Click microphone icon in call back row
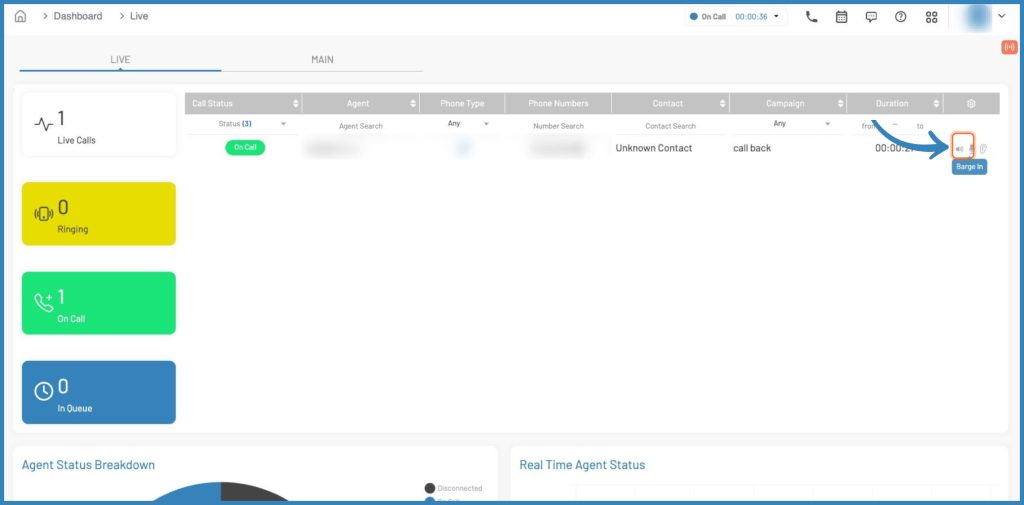Image resolution: width=1024 pixels, height=505 pixels. click(971, 149)
